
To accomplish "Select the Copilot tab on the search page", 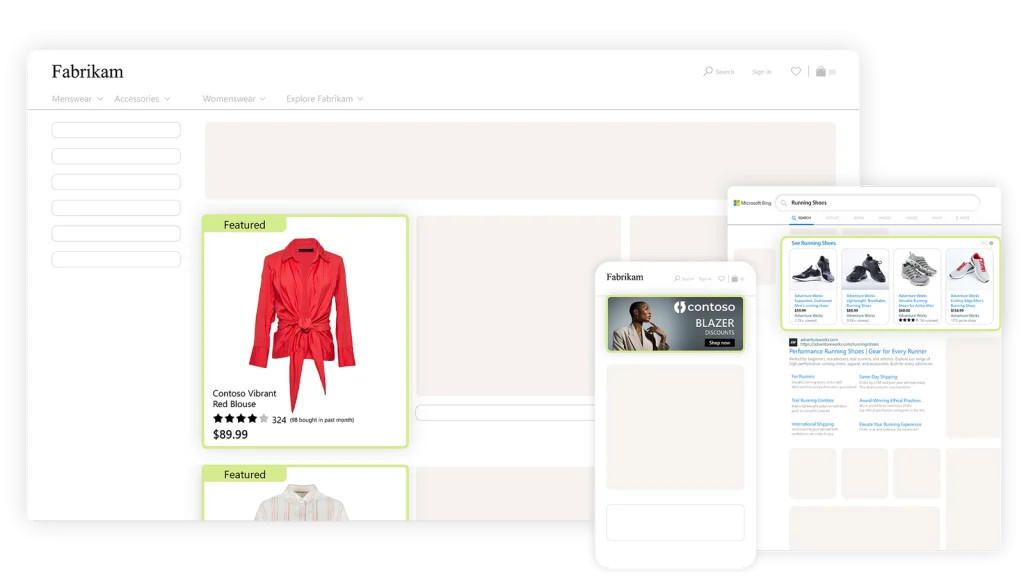I will pyautogui.click(x=831, y=218).
